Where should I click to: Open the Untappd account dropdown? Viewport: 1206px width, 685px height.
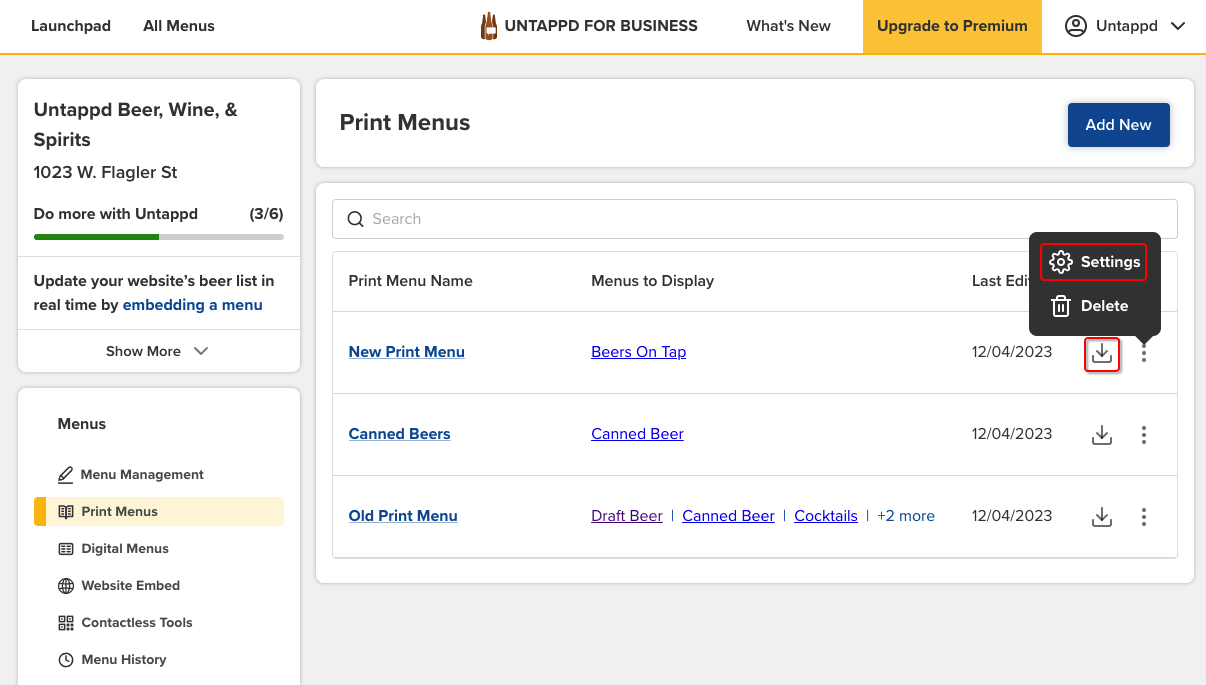coord(1123,26)
